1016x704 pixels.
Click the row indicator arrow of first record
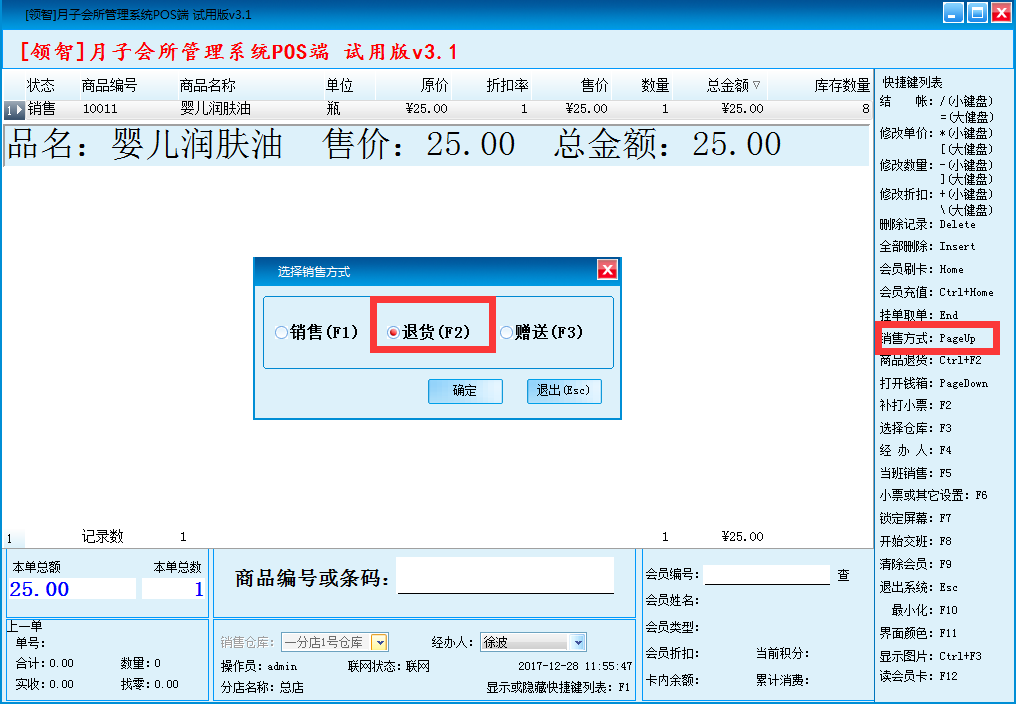(x=14, y=109)
